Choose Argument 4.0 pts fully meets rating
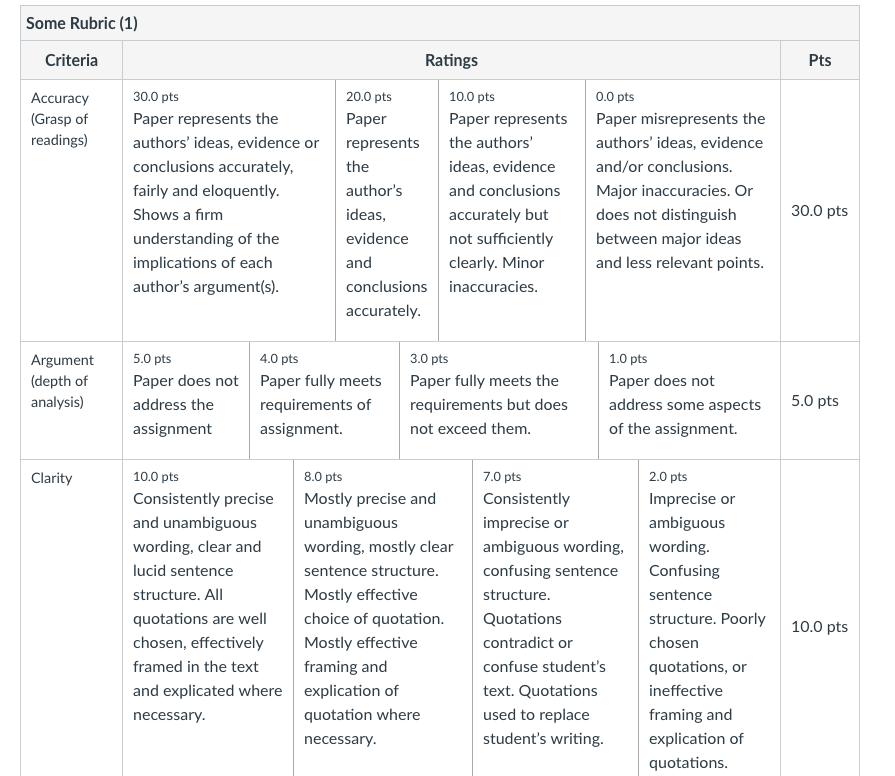 (324, 401)
